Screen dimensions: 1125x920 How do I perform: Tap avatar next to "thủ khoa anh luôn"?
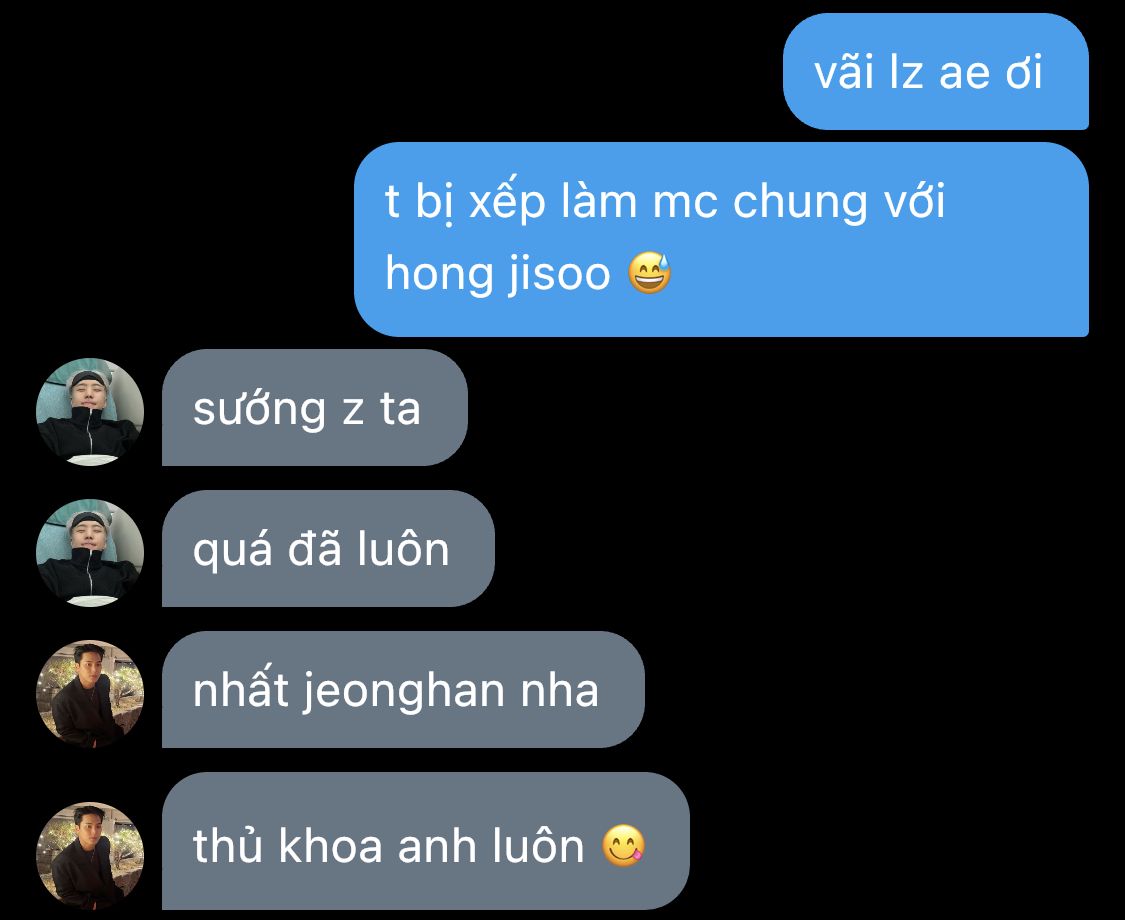tap(90, 855)
